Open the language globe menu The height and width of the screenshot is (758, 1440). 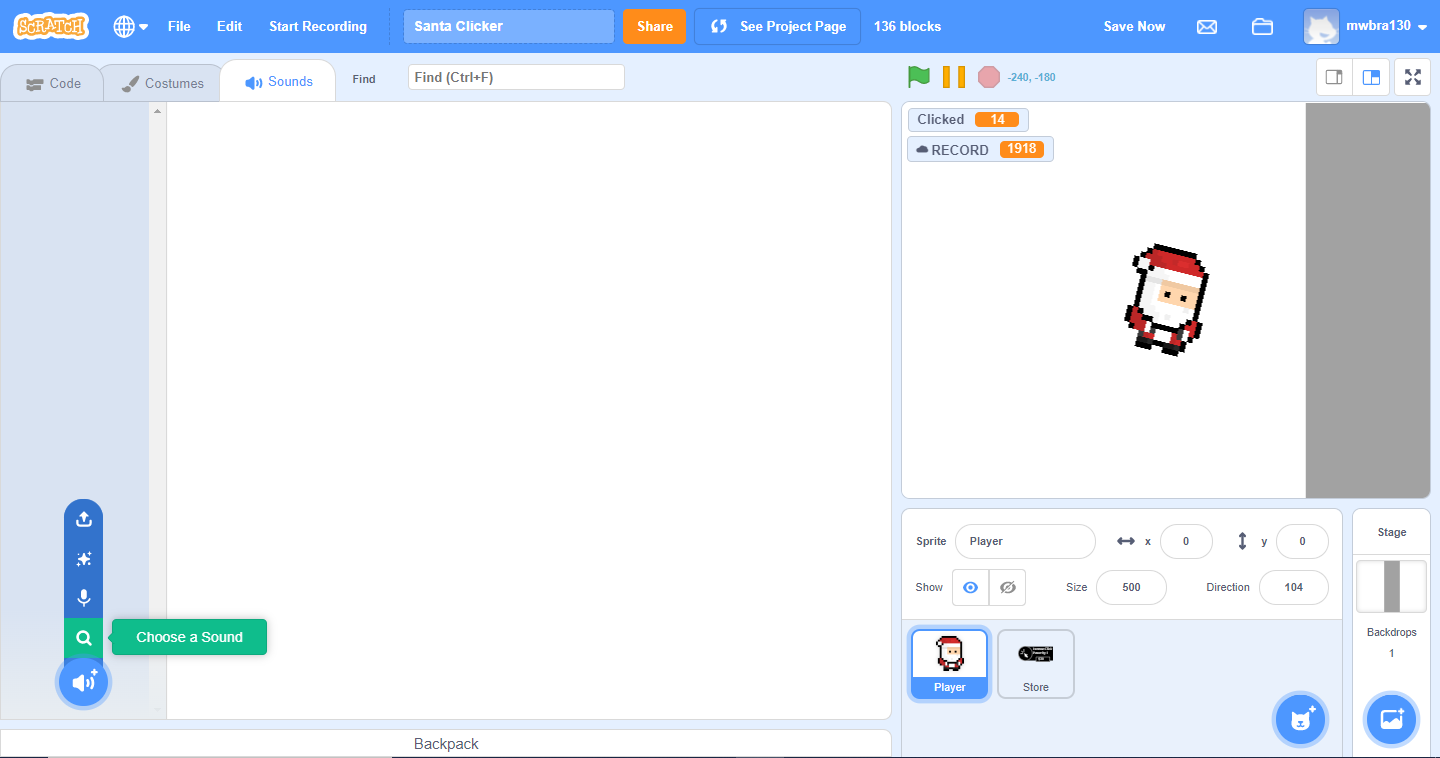point(131,26)
